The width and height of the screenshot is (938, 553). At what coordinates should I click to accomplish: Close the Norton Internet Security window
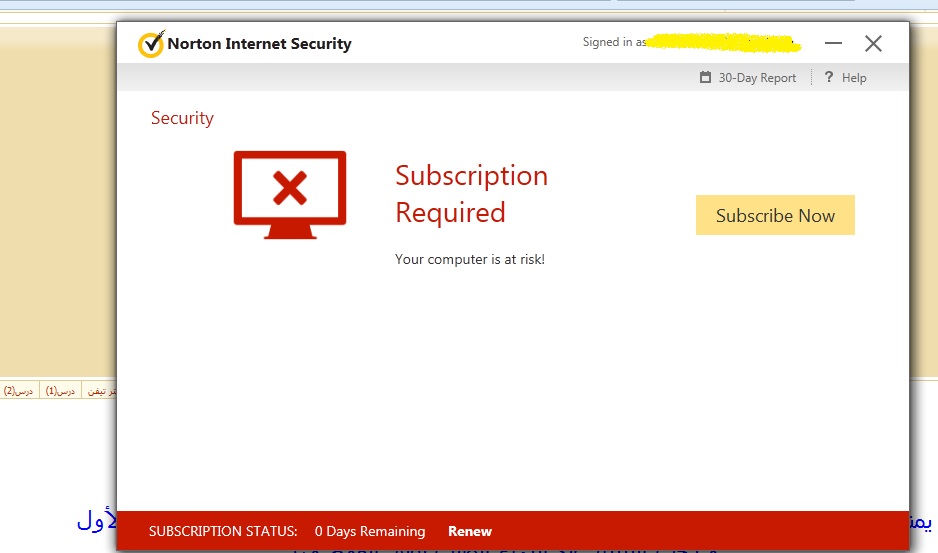pos(873,43)
